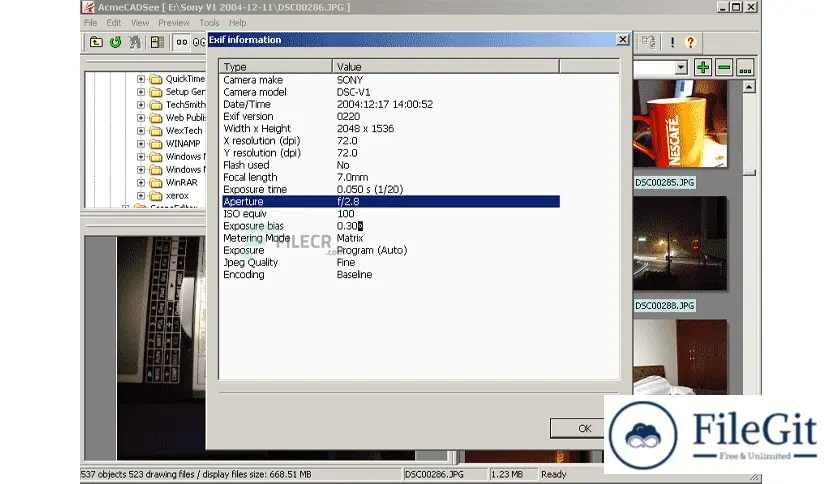836x484 pixels.
Task: Click OK in the Exif information dialog
Action: tap(578, 428)
